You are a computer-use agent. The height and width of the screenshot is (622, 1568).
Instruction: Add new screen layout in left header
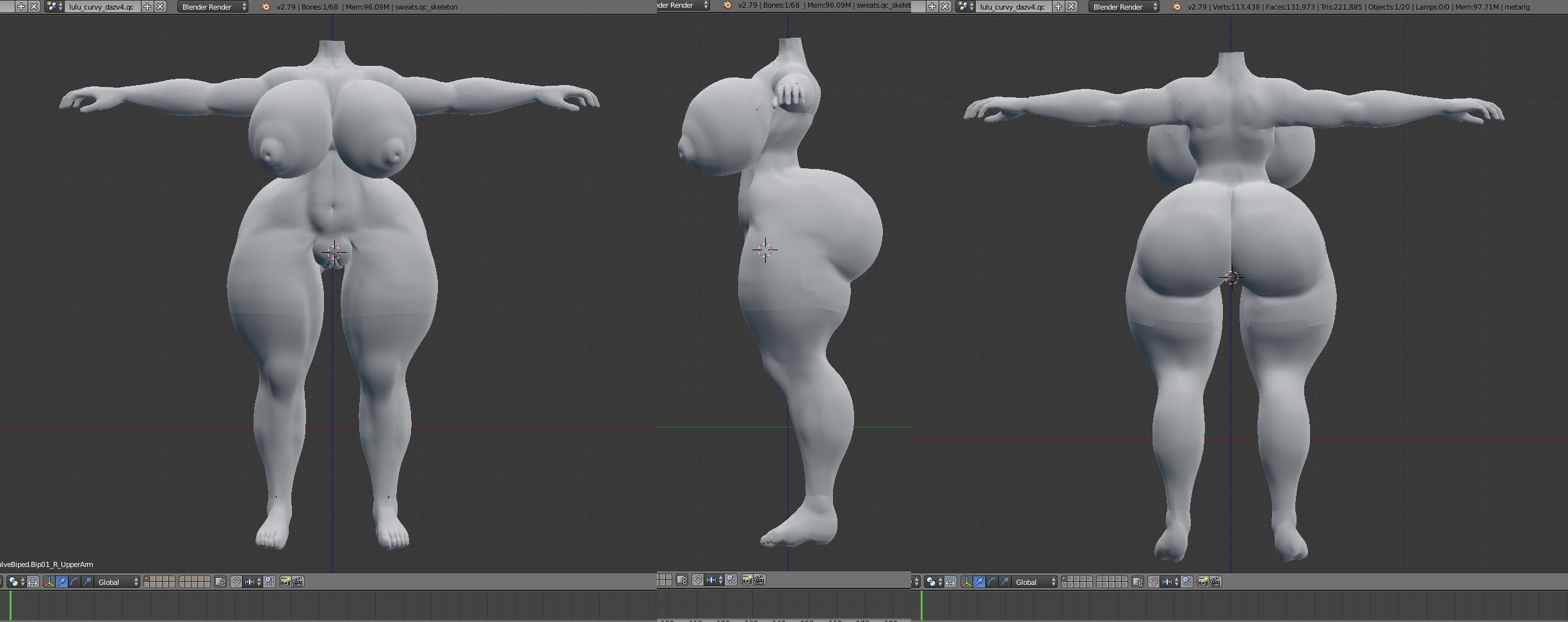tap(21, 6)
